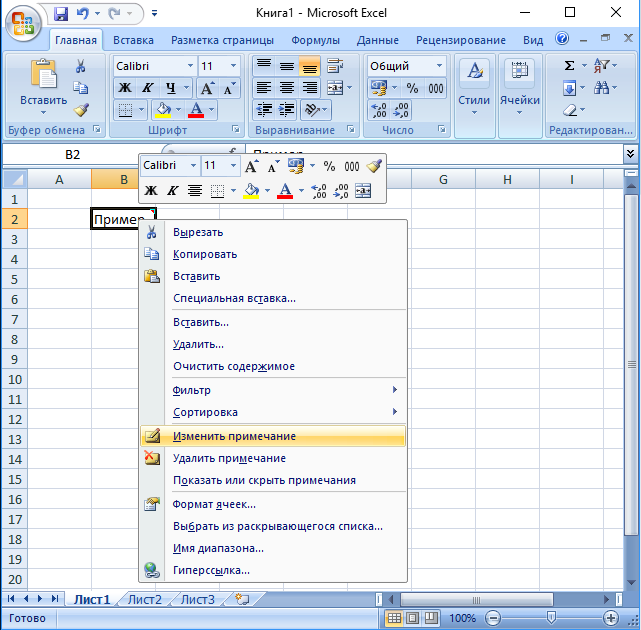The image size is (641, 630).
Task: Expand the formula bar chevron
Action: 630,154
